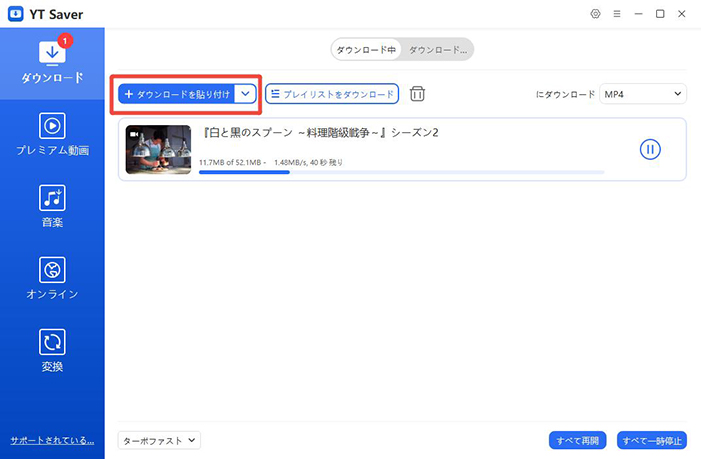Maximize the YT Saver window
This screenshot has height=459, width=701.
[660, 14]
